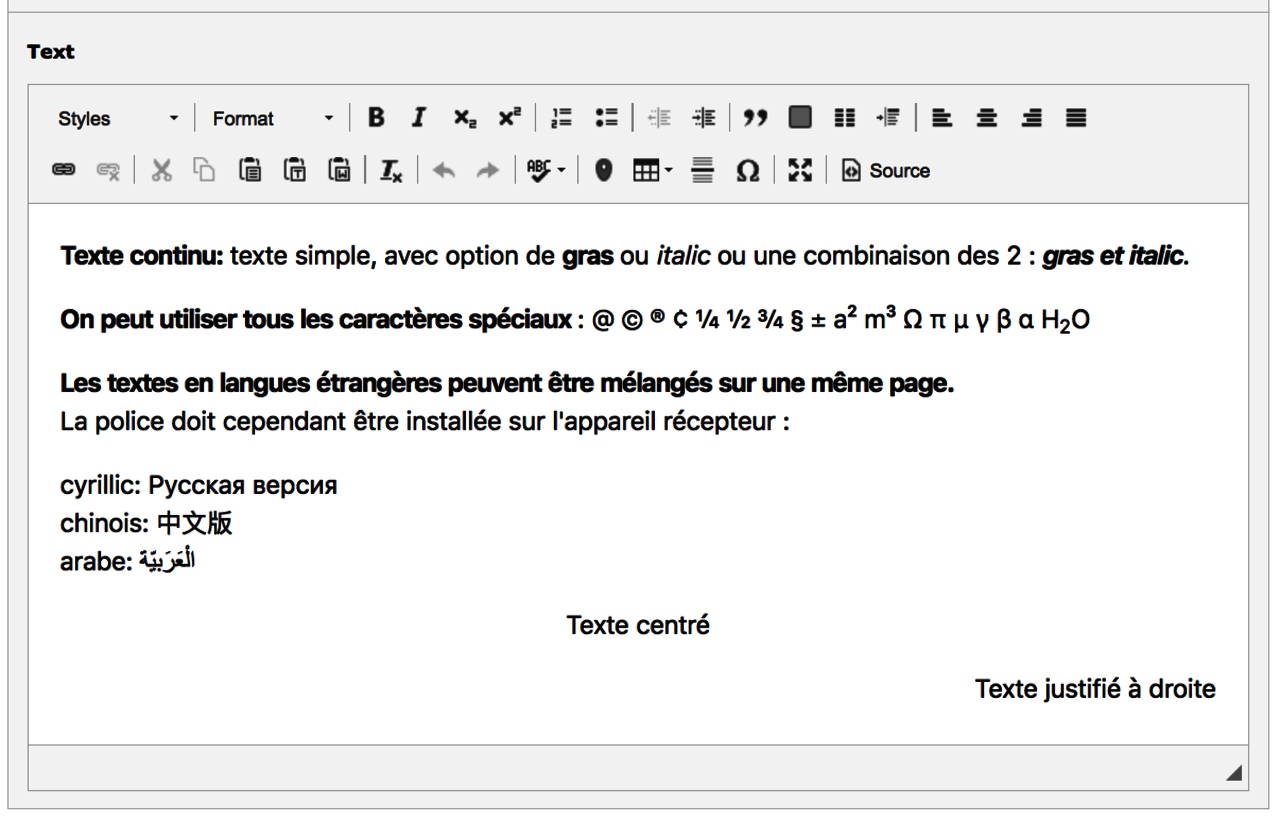Image resolution: width=1280 pixels, height=822 pixels.
Task: Toggle bold formatting
Action: (376, 119)
